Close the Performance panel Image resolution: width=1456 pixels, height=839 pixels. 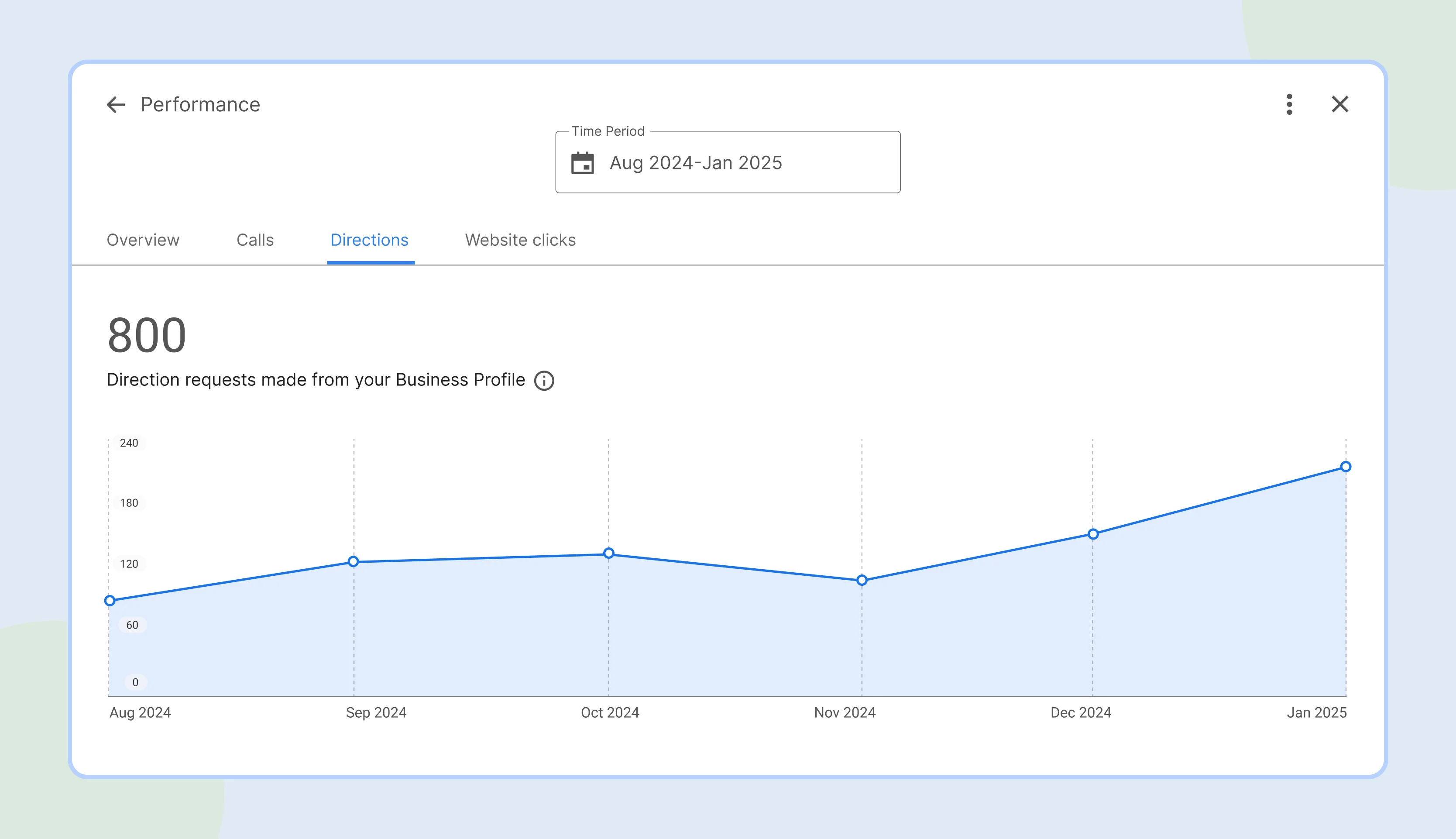pyautogui.click(x=1339, y=104)
